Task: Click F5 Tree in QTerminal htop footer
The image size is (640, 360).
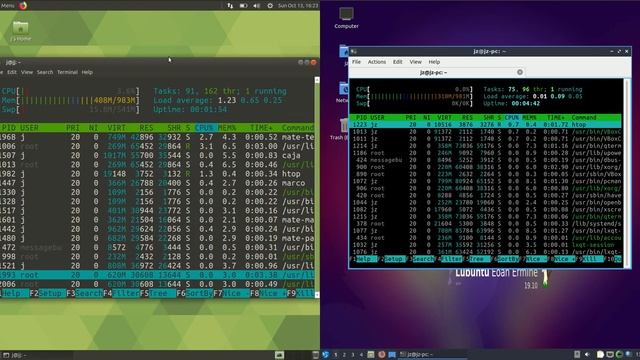Action: pos(478,259)
